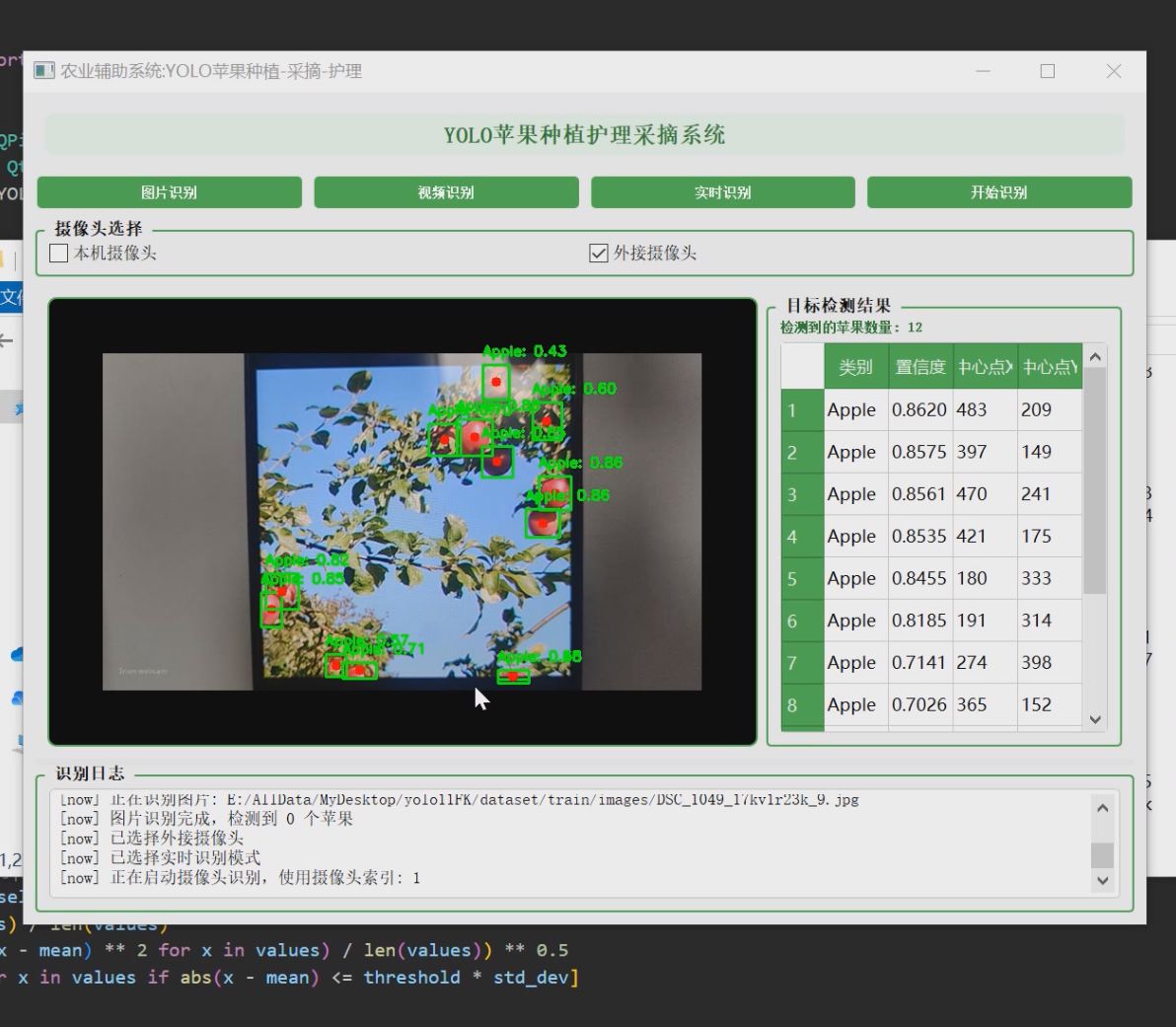The image size is (1176, 1027).
Task: Click center X cell 483
Action: click(986, 410)
